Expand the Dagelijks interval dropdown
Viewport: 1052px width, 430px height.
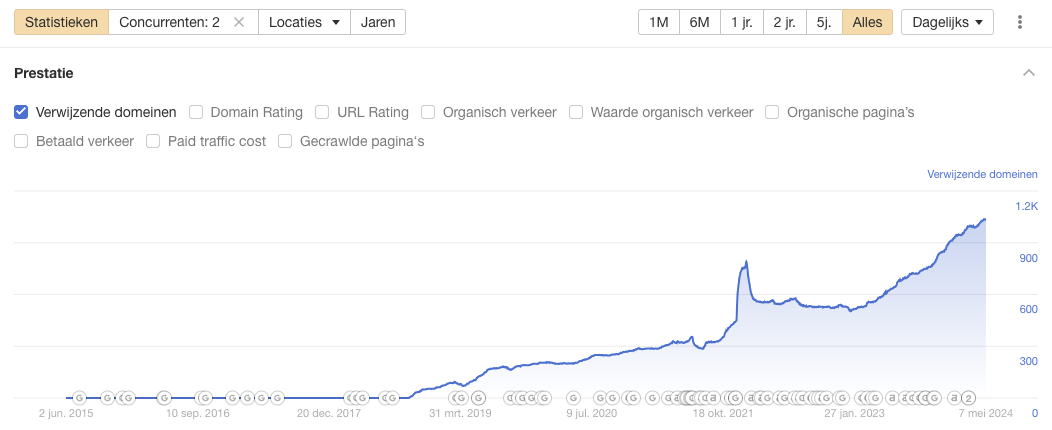coord(947,22)
